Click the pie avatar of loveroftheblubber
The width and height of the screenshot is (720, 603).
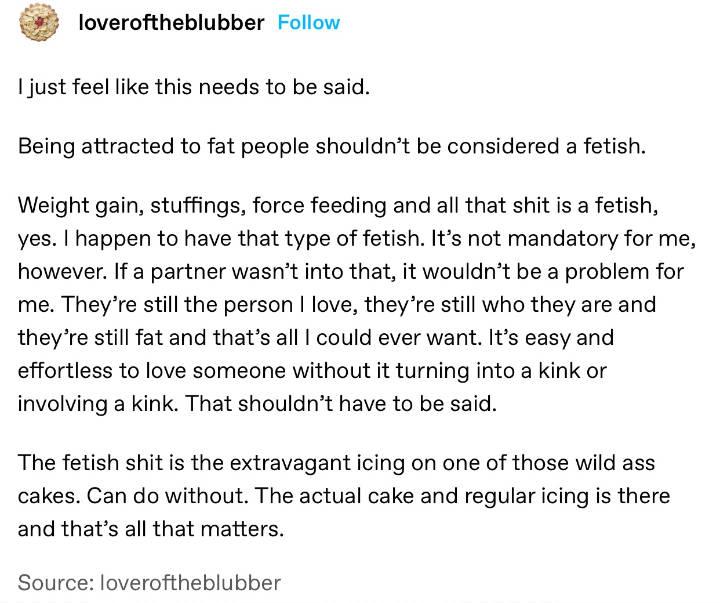tap(36, 23)
